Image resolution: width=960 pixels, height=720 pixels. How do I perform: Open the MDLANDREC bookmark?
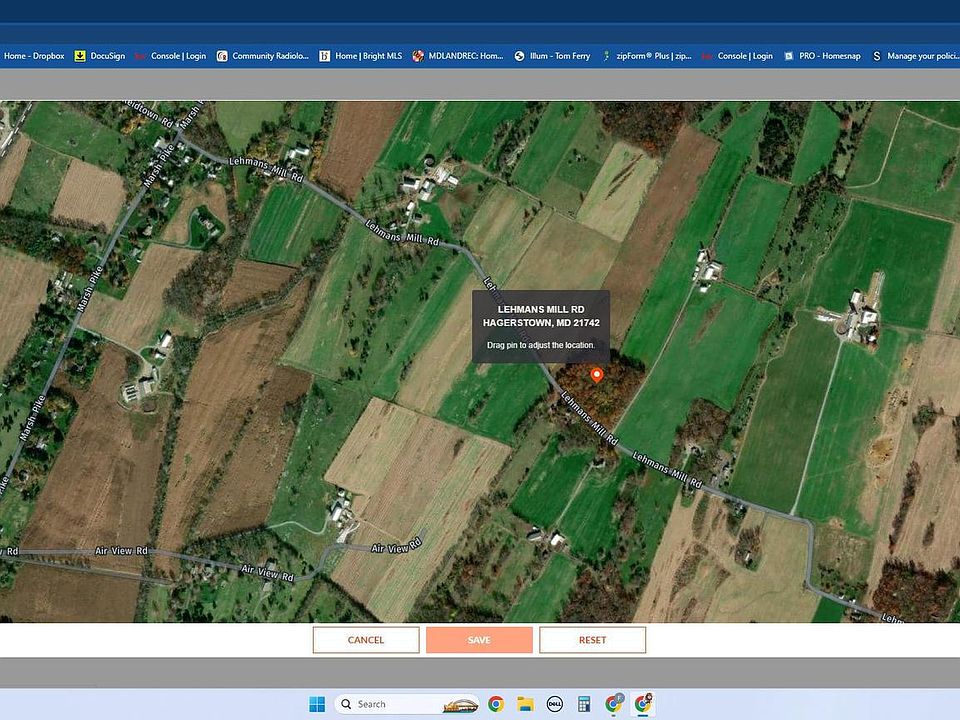coord(458,56)
